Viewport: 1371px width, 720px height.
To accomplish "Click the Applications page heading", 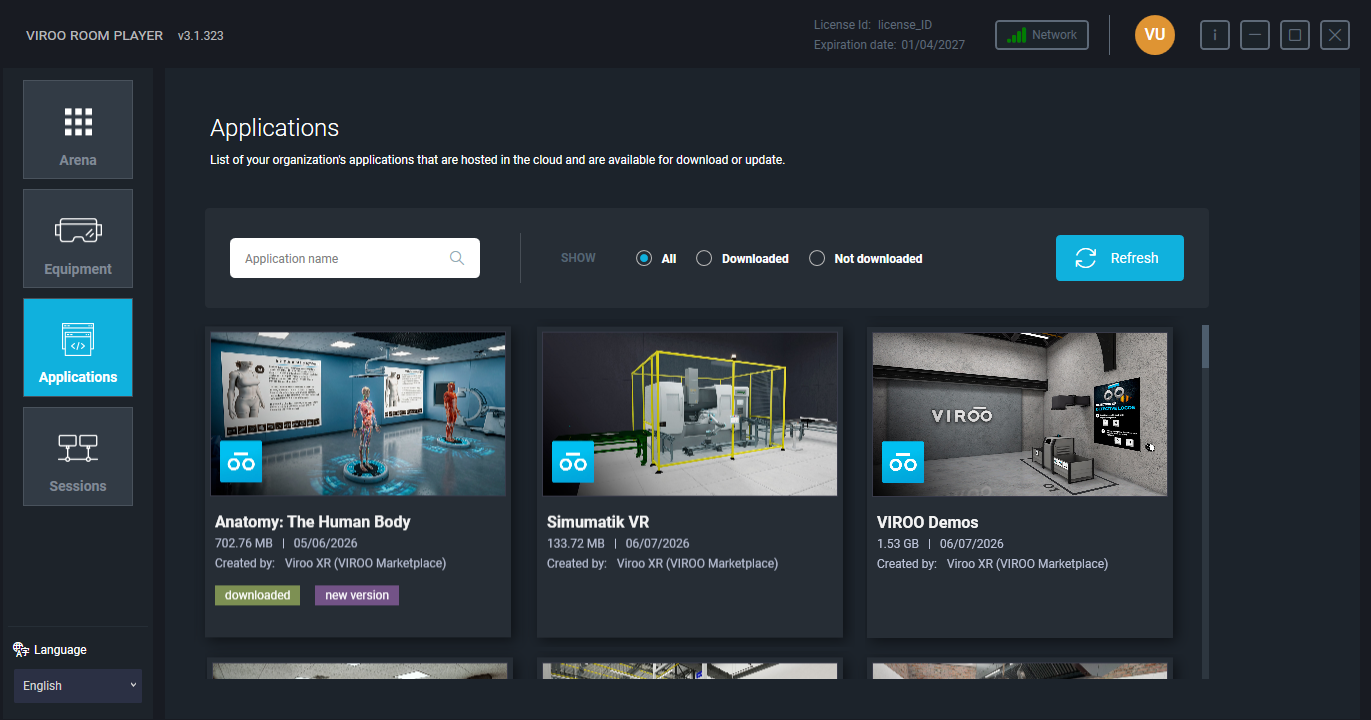I will point(275,128).
